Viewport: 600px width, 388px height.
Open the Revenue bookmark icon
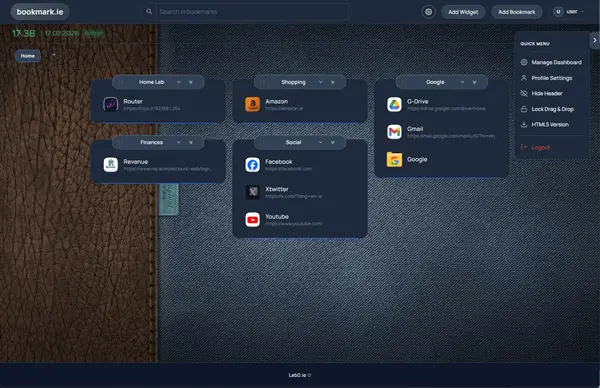(x=111, y=165)
